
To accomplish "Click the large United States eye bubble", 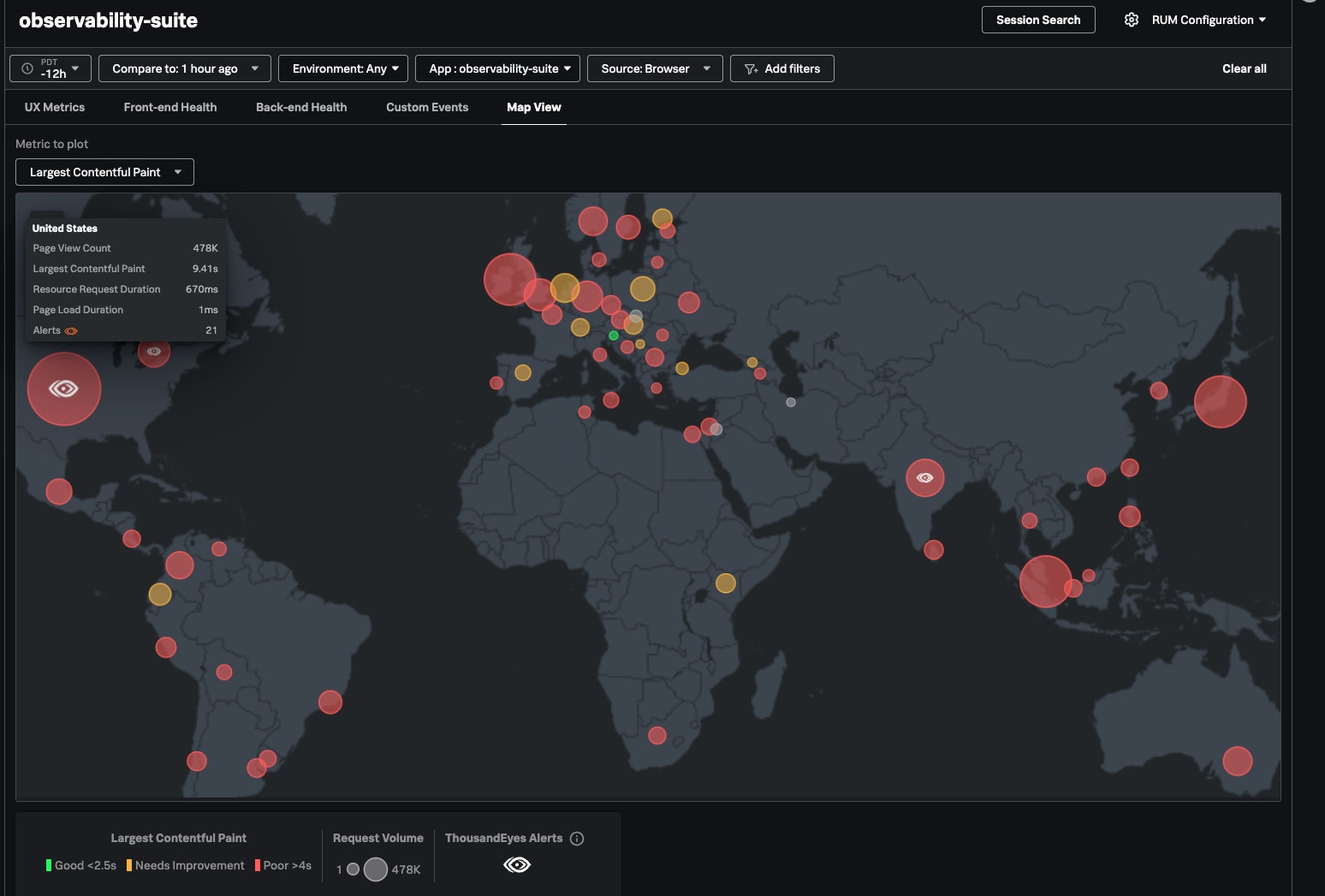I will click(64, 389).
